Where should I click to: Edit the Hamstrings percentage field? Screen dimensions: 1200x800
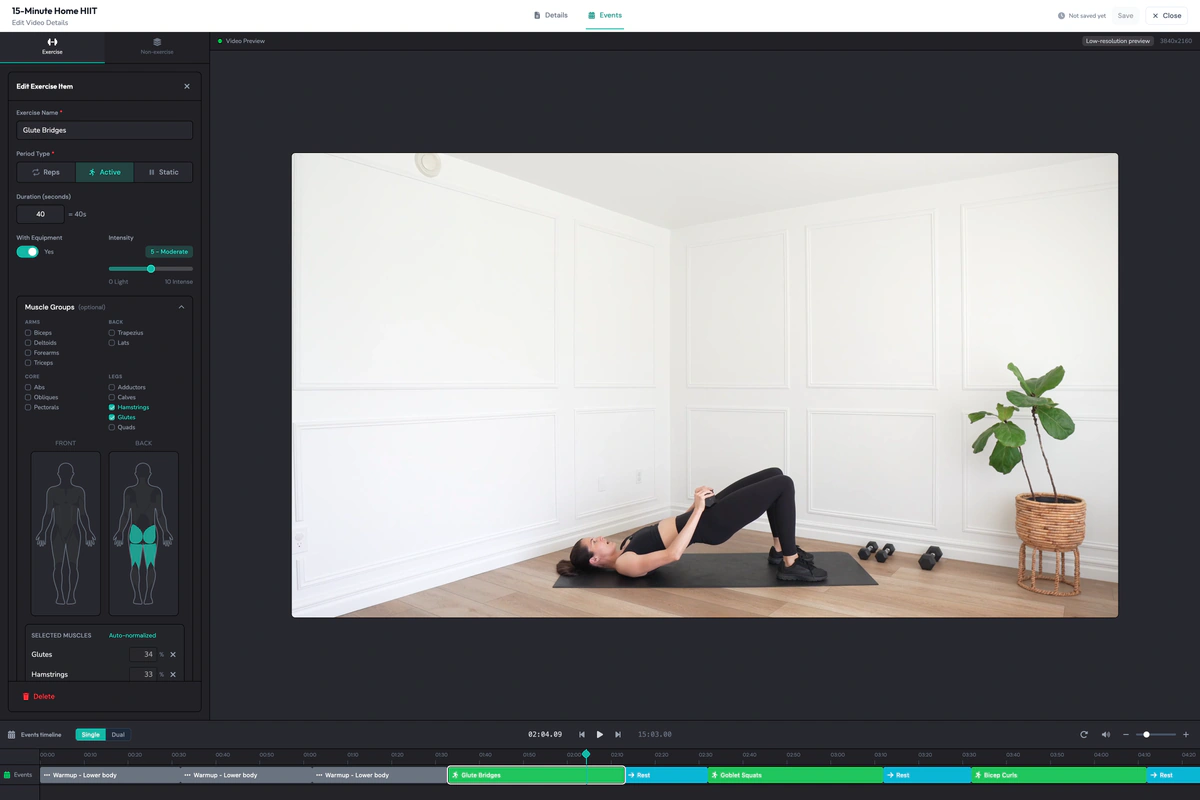tap(143, 675)
